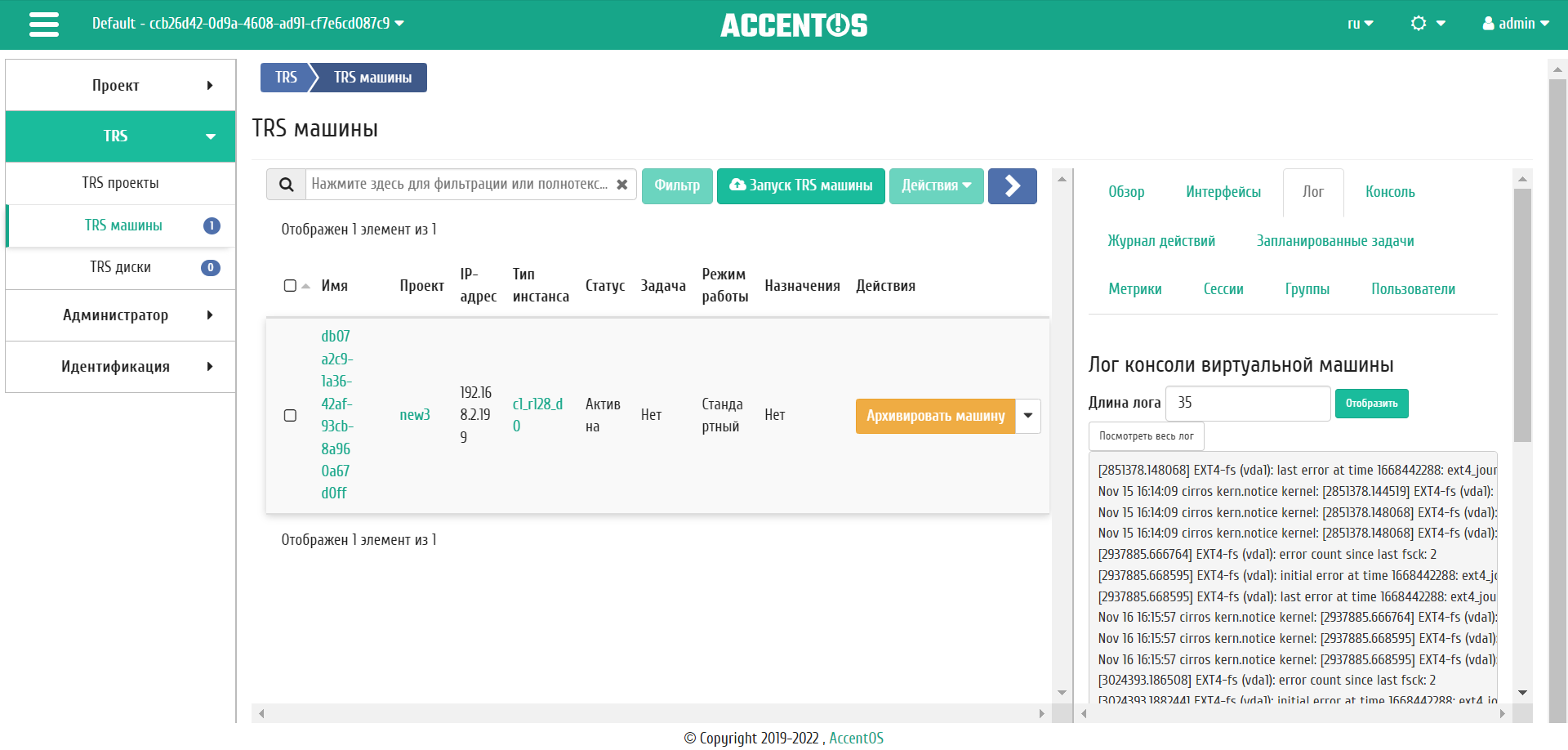Click the admin user icon
The width and height of the screenshot is (1568, 750).
[x=1489, y=24]
